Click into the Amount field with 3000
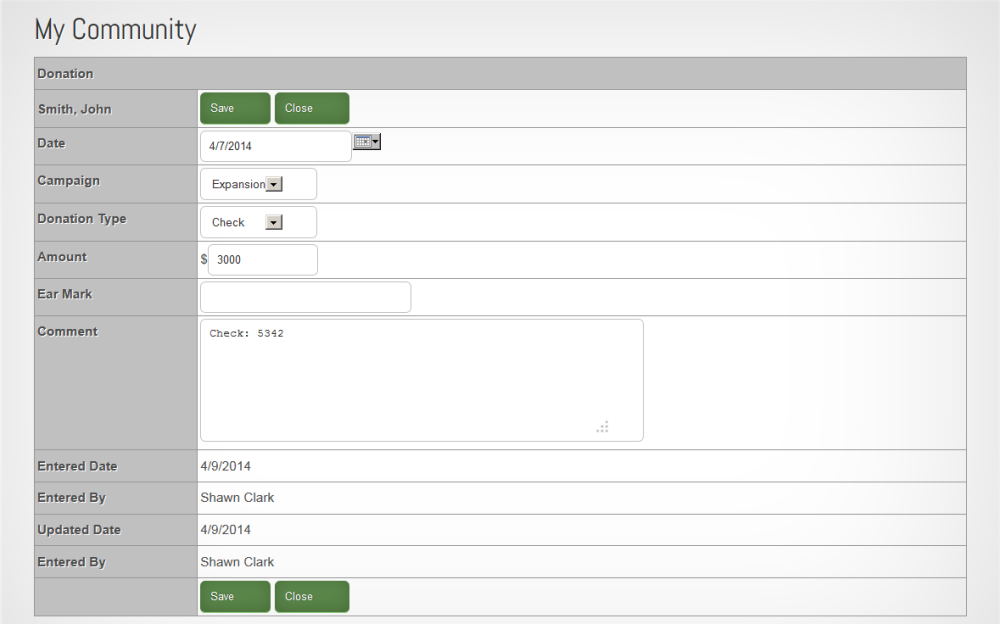 coord(262,260)
